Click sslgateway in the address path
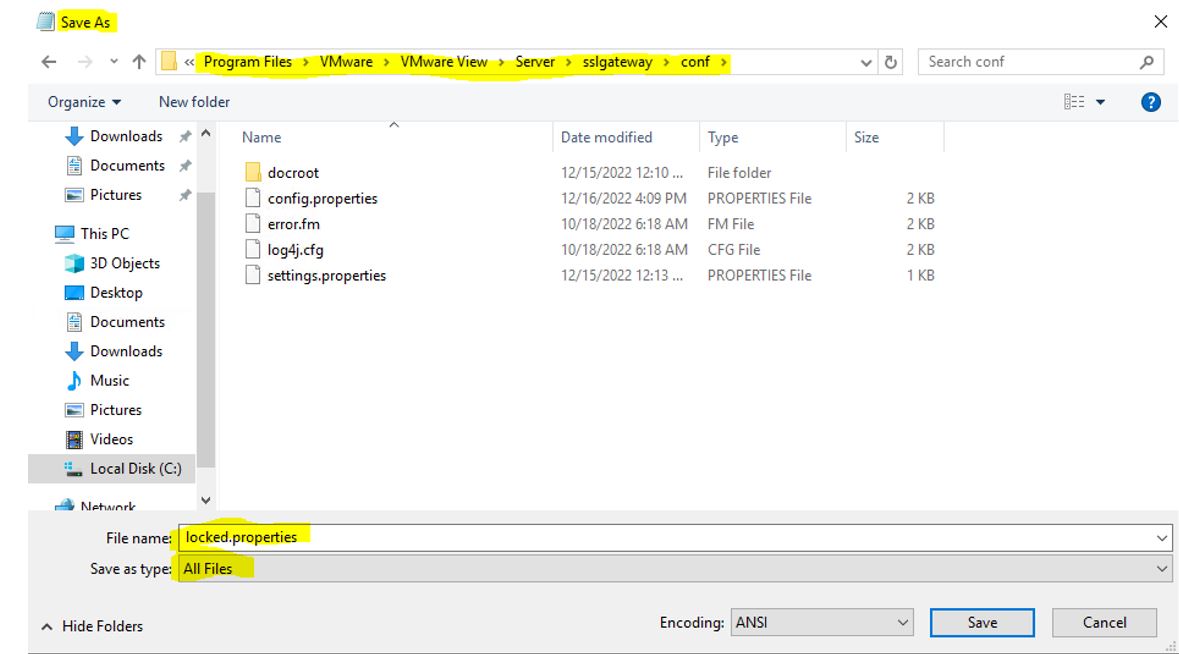This screenshot has height=654, width=1179. pyautogui.click(x=617, y=62)
